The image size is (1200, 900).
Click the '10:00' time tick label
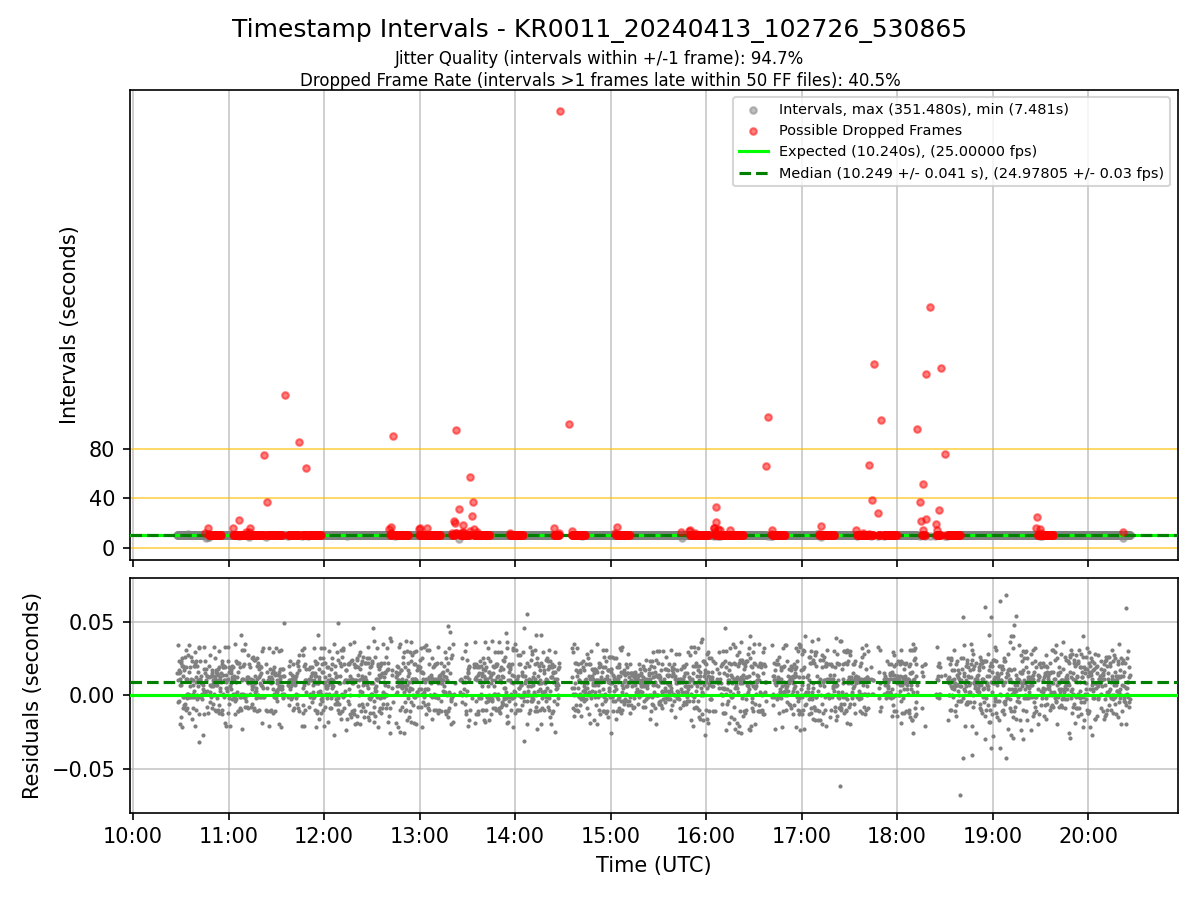coord(133,834)
